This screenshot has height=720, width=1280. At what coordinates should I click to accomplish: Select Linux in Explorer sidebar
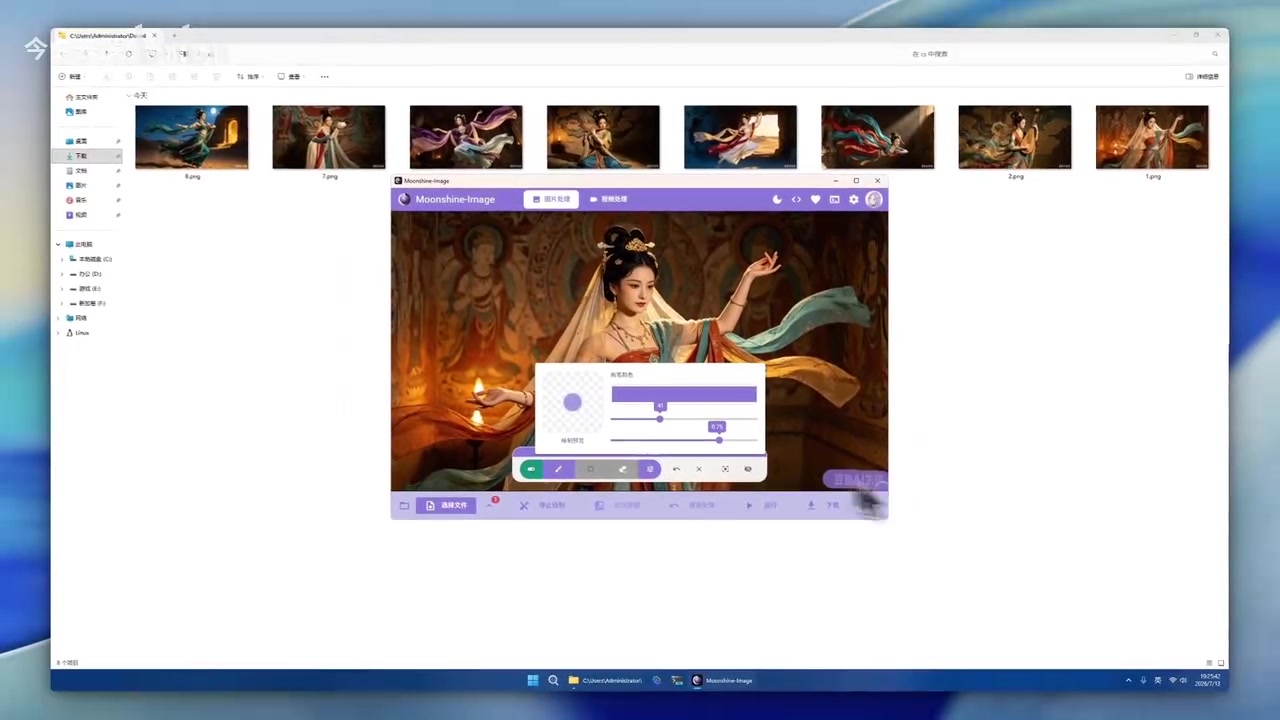77,333
